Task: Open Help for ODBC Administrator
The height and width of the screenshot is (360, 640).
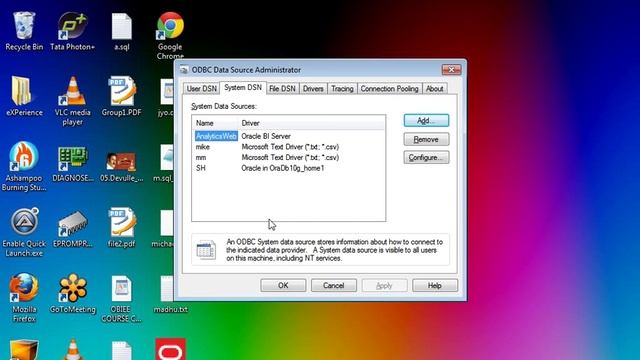Action: [435, 285]
